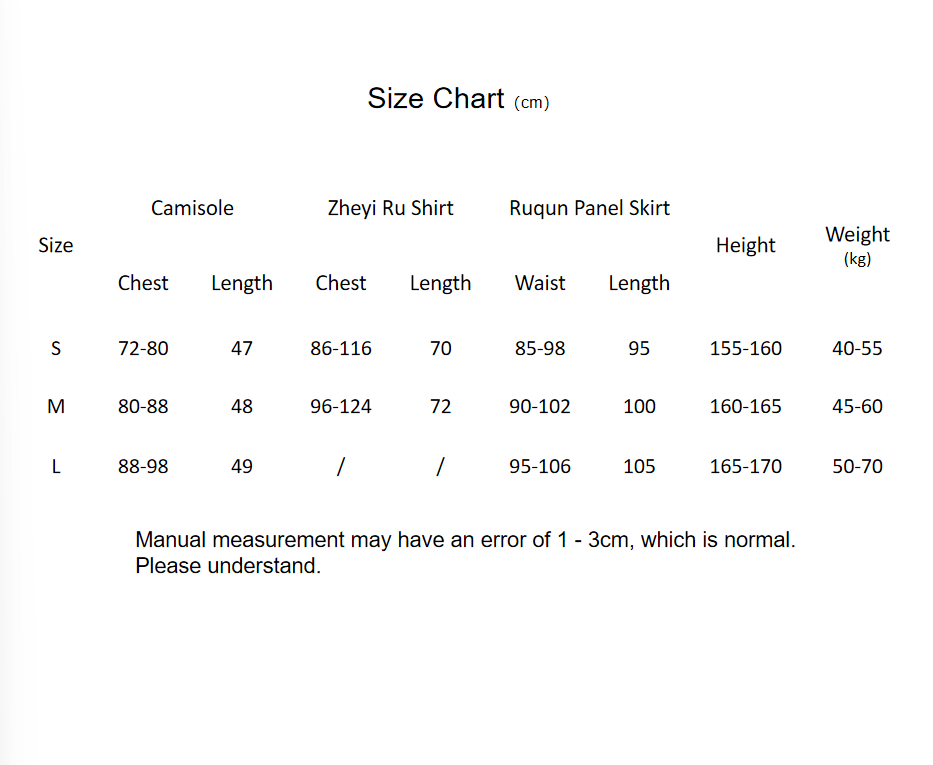Select the Camisole column group header

[x=192, y=208]
